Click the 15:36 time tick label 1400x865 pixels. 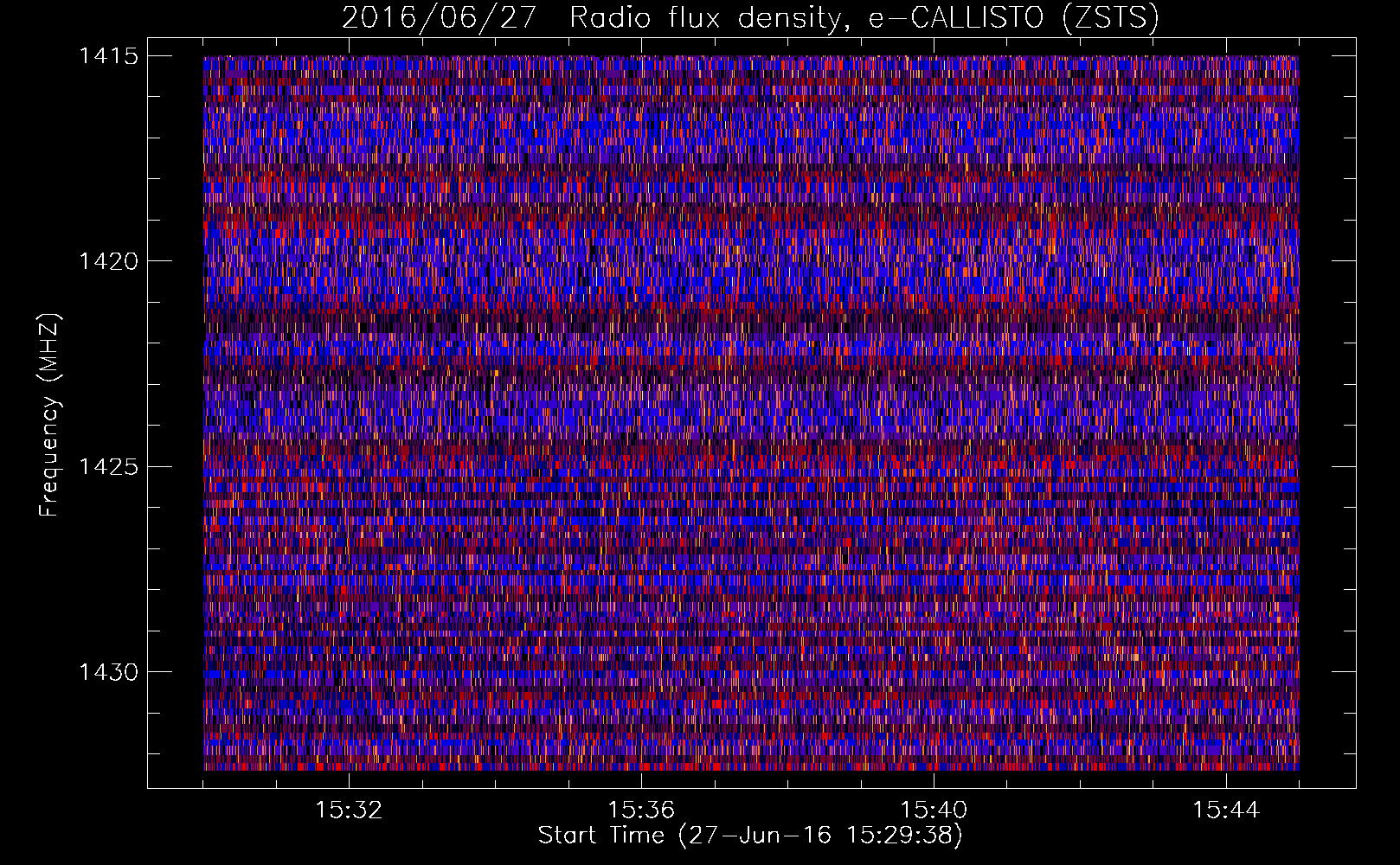tap(641, 811)
